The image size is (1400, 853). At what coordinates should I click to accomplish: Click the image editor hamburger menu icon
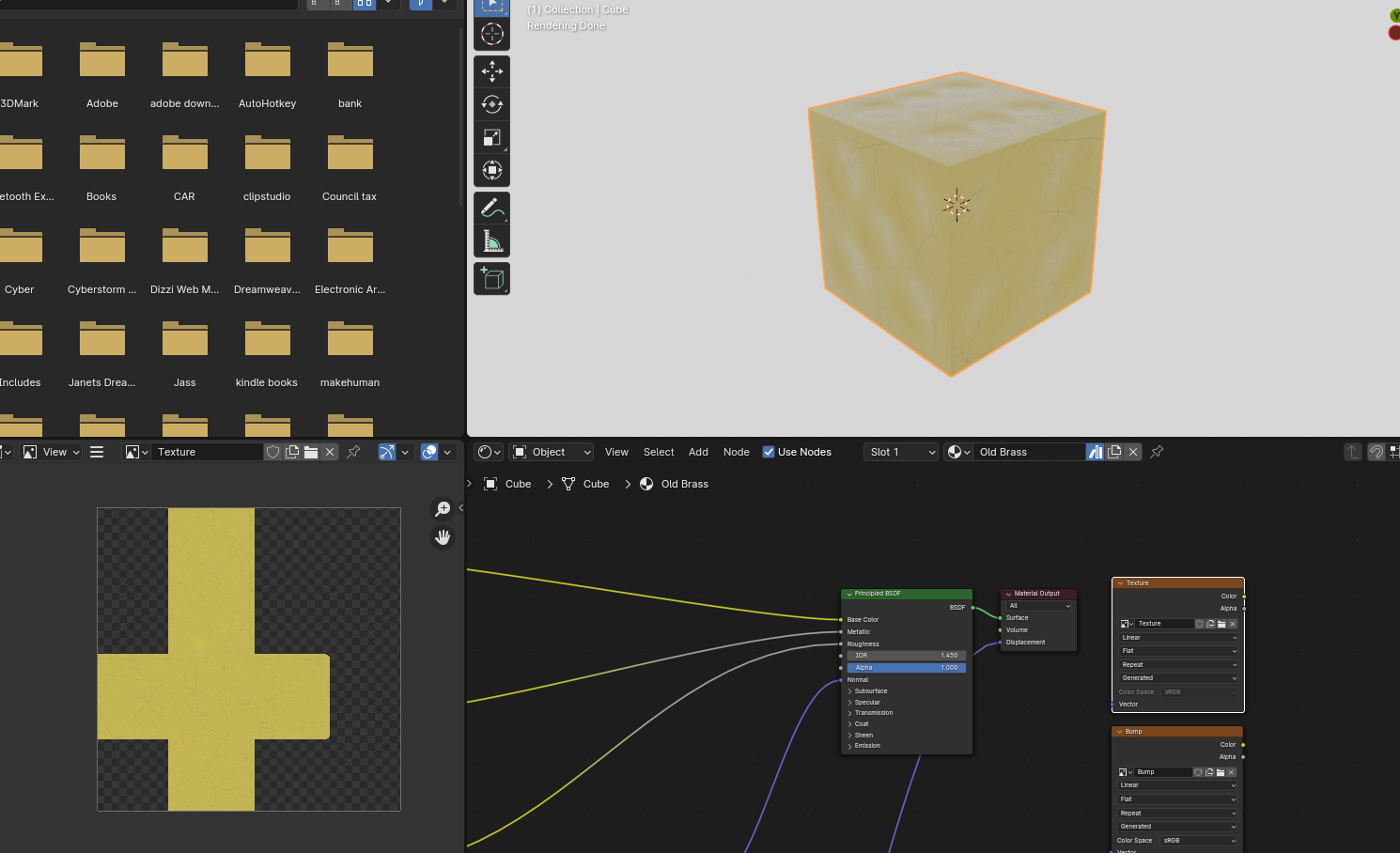coord(96,452)
